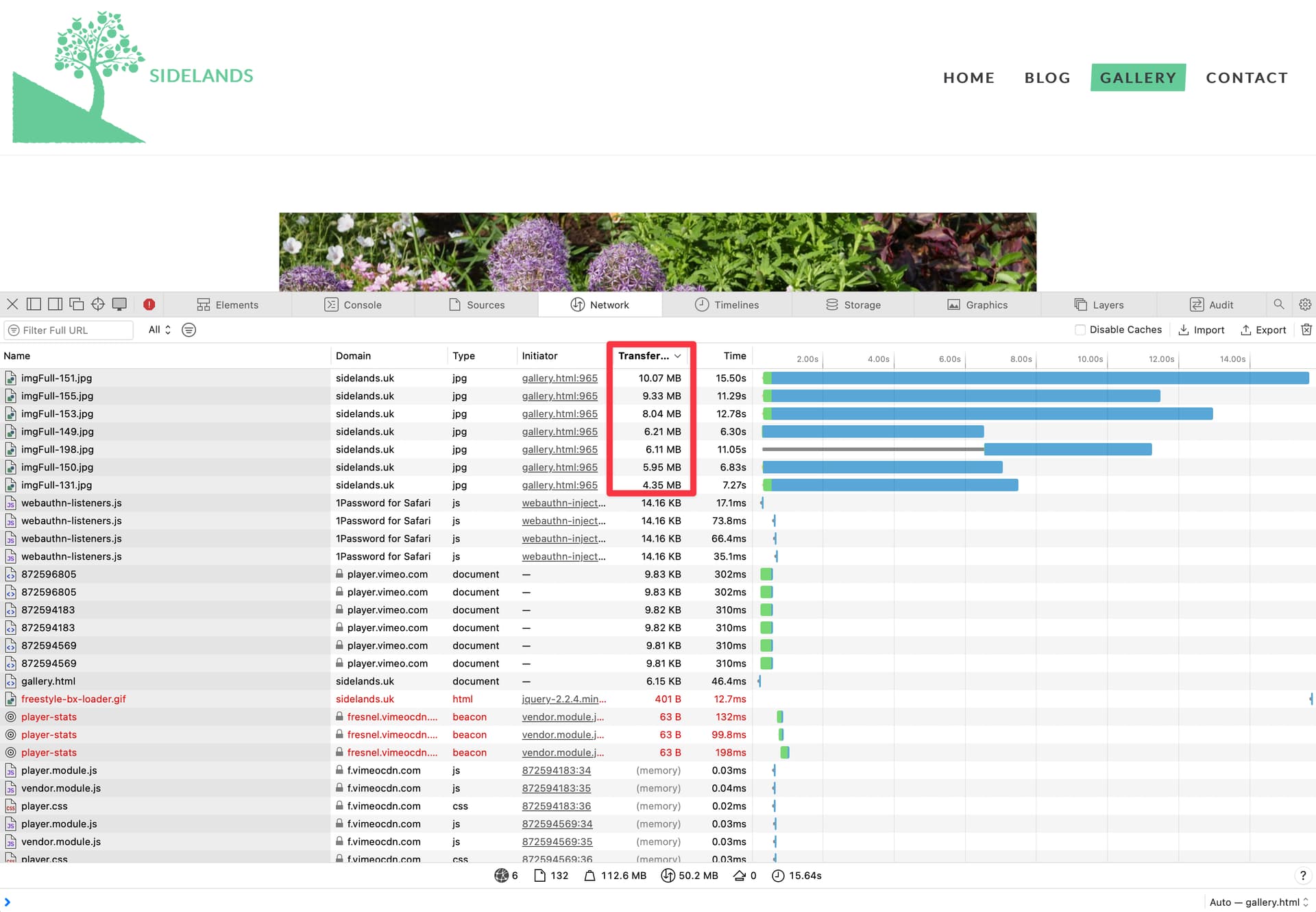Click the imgFull-151.jpg blue waterfall bar
The image size is (1316, 912).
click(1040, 378)
